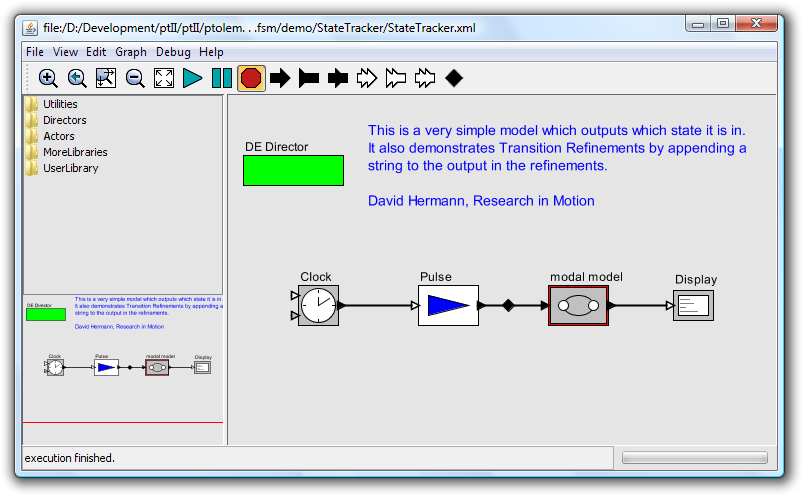Screen dimensions: 804x496
Task: Select the Pulse actor icon
Action: (448, 305)
